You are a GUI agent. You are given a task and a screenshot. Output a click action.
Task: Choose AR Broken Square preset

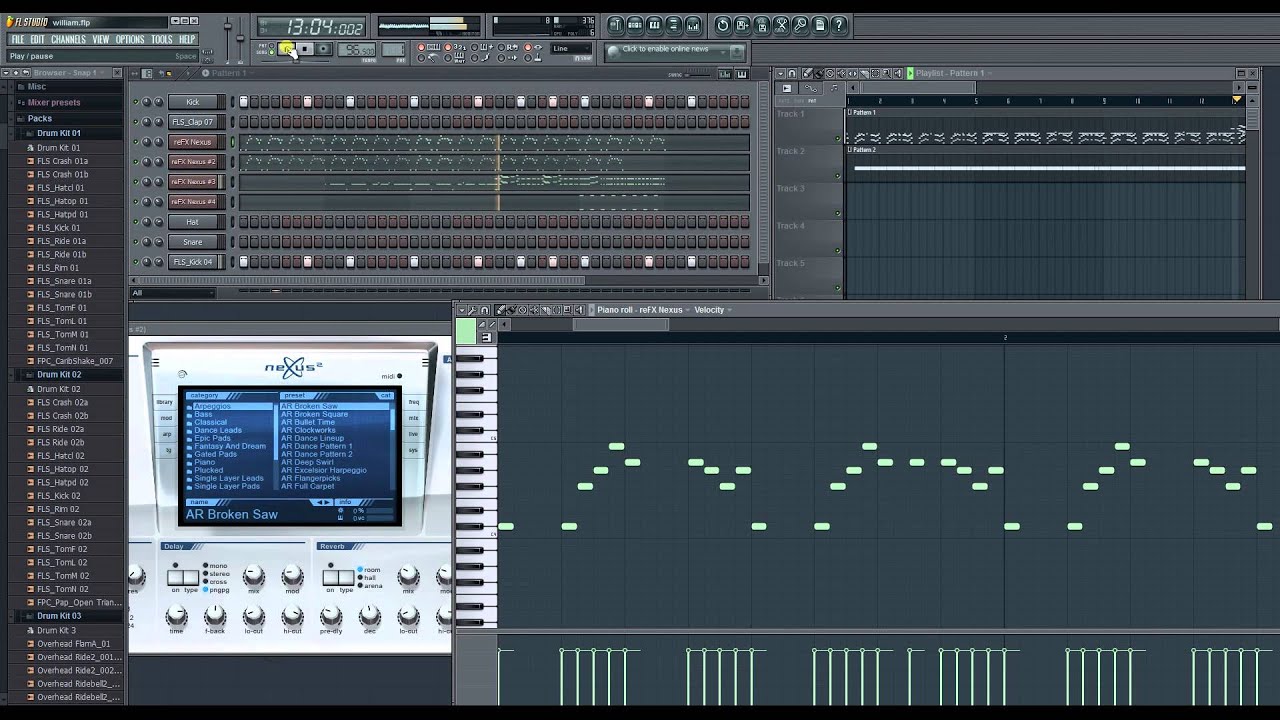click(x=314, y=414)
